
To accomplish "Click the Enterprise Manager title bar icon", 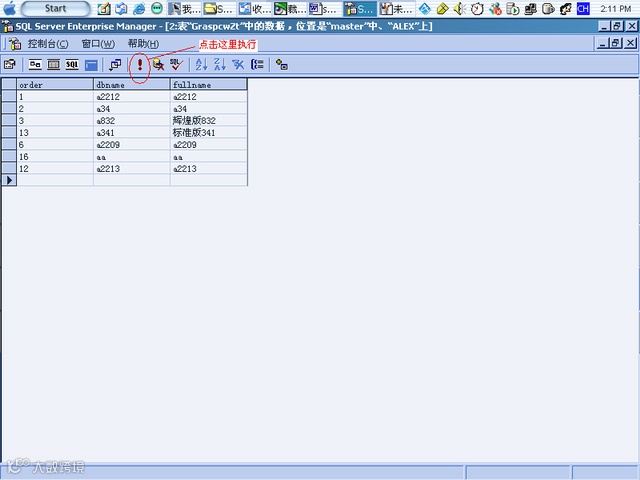I will 8,27.
